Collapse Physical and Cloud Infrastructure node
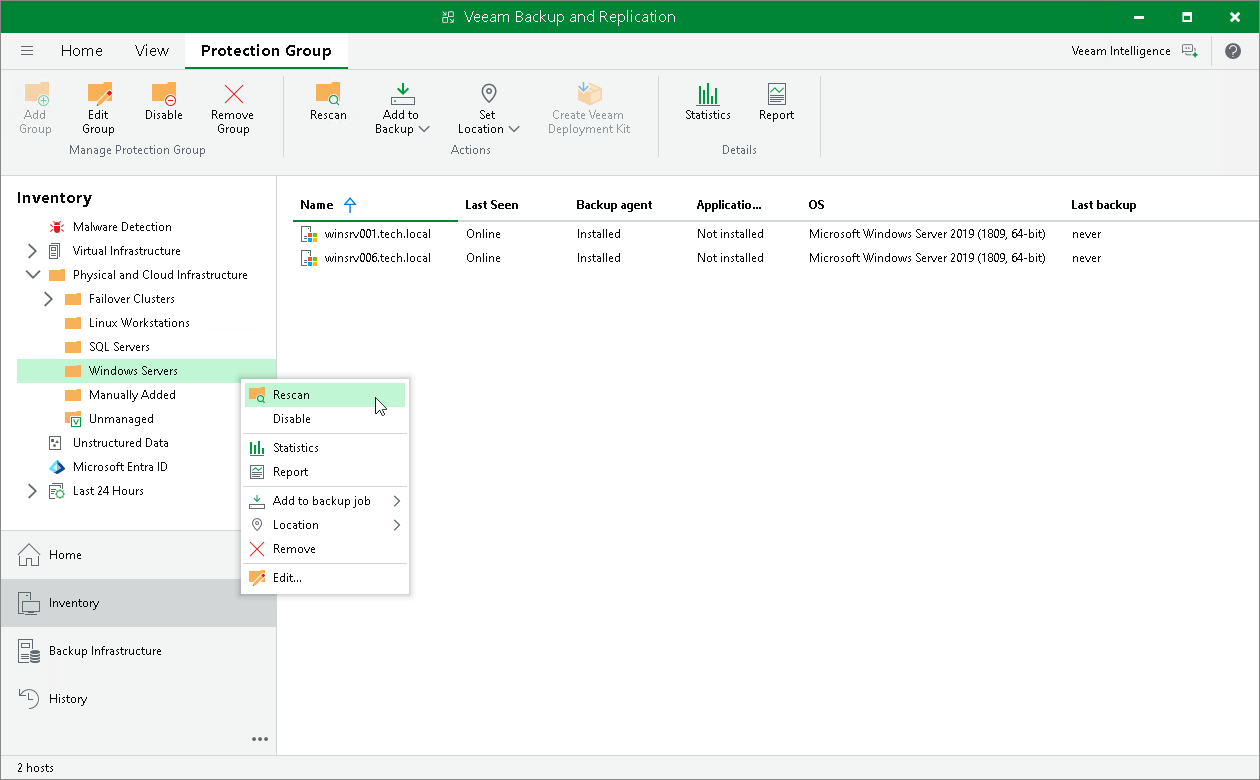The height and width of the screenshot is (780, 1260). coord(33,274)
